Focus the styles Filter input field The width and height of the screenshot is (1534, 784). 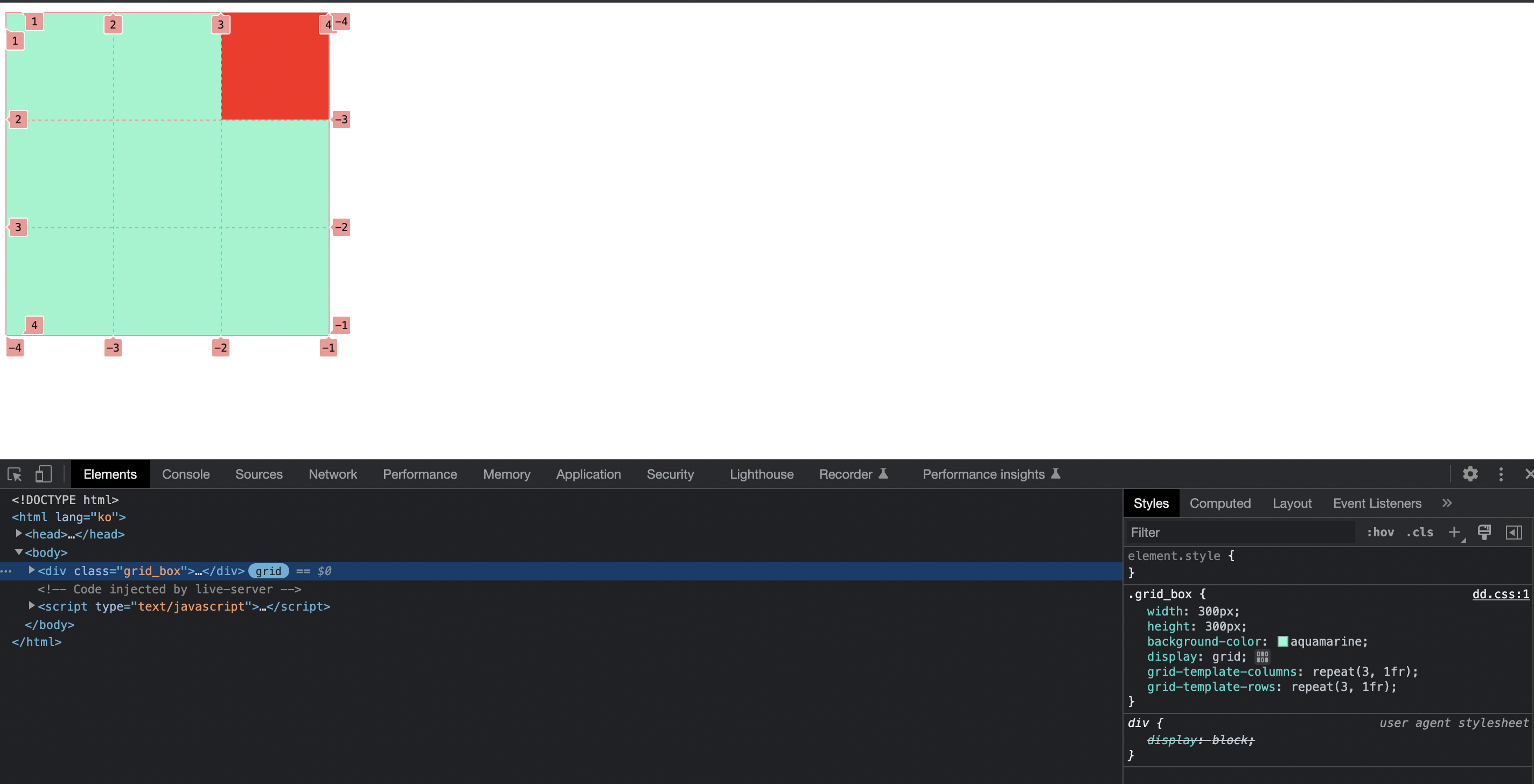pyautogui.click(x=1239, y=532)
